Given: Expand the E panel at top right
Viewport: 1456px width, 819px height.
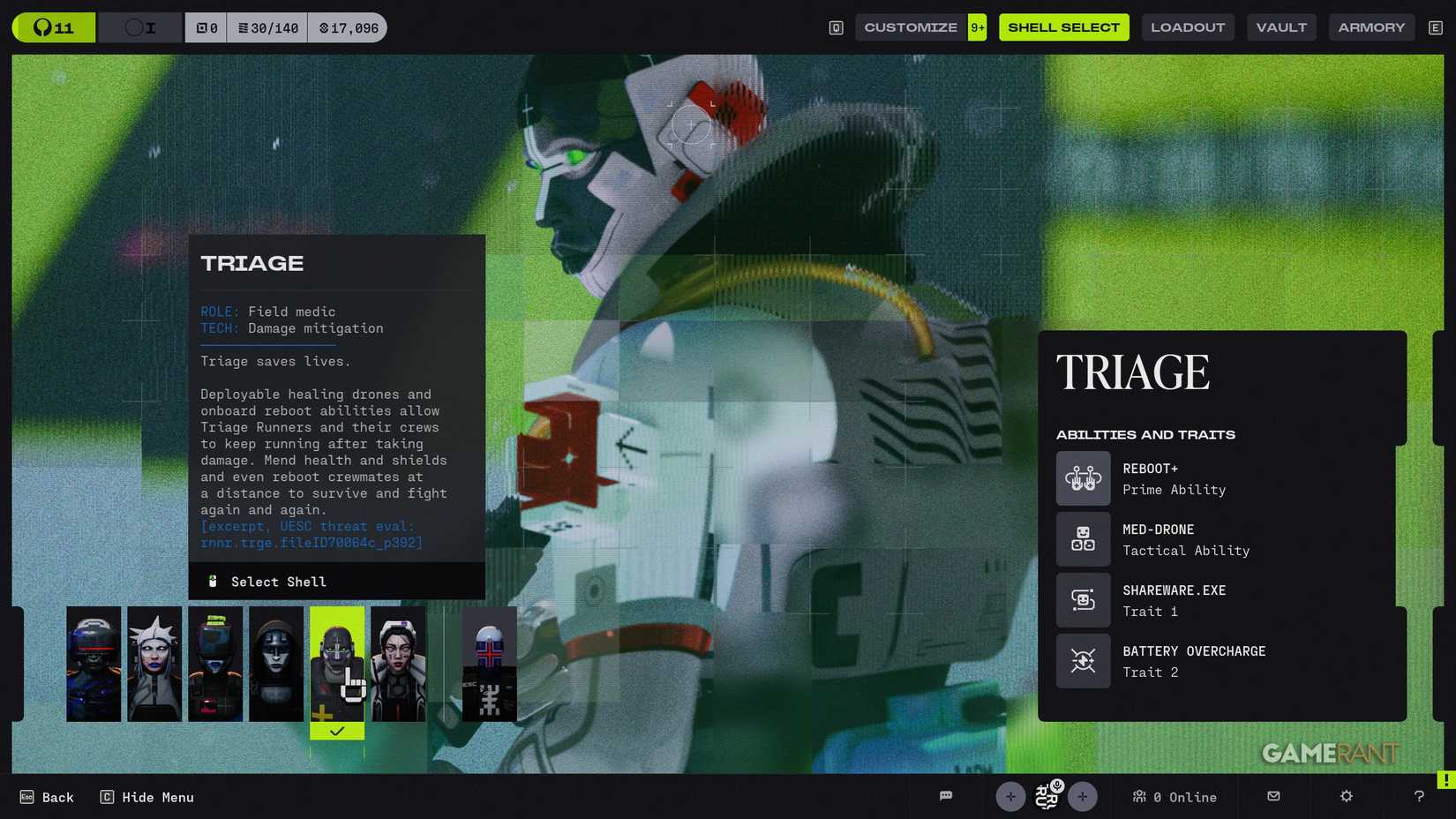Looking at the screenshot, I should click(1437, 27).
